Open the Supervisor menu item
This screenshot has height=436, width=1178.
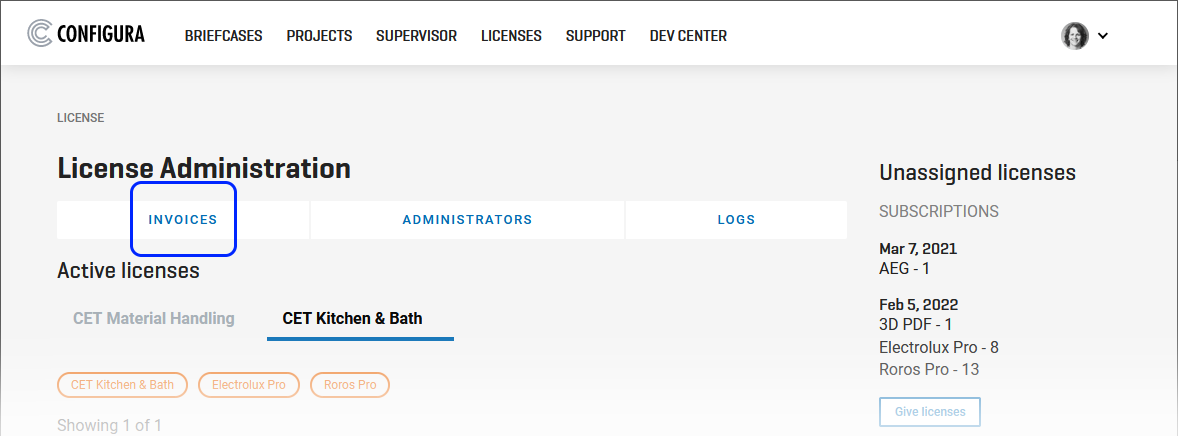point(416,35)
